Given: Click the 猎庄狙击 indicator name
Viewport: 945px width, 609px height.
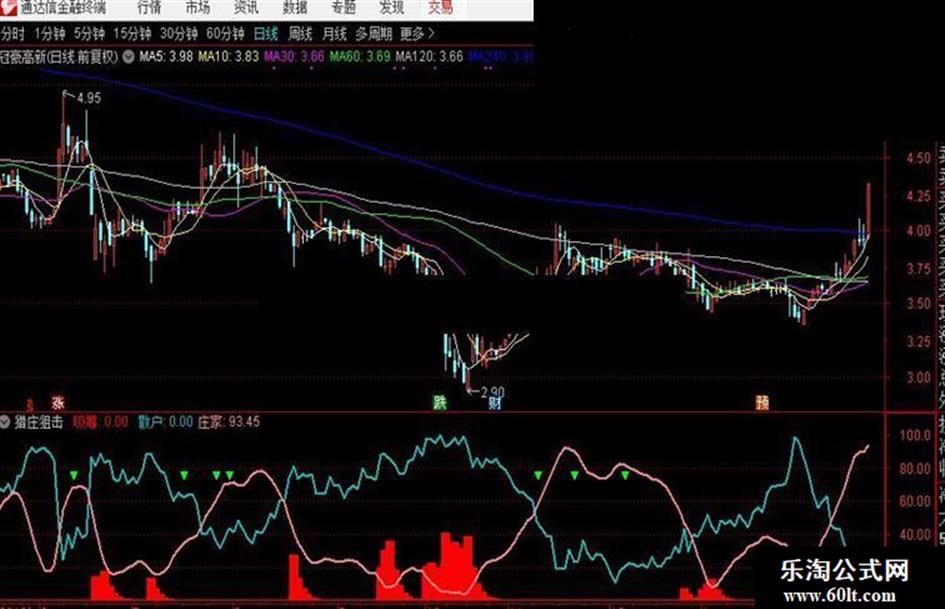Looking at the screenshot, I should [39, 422].
